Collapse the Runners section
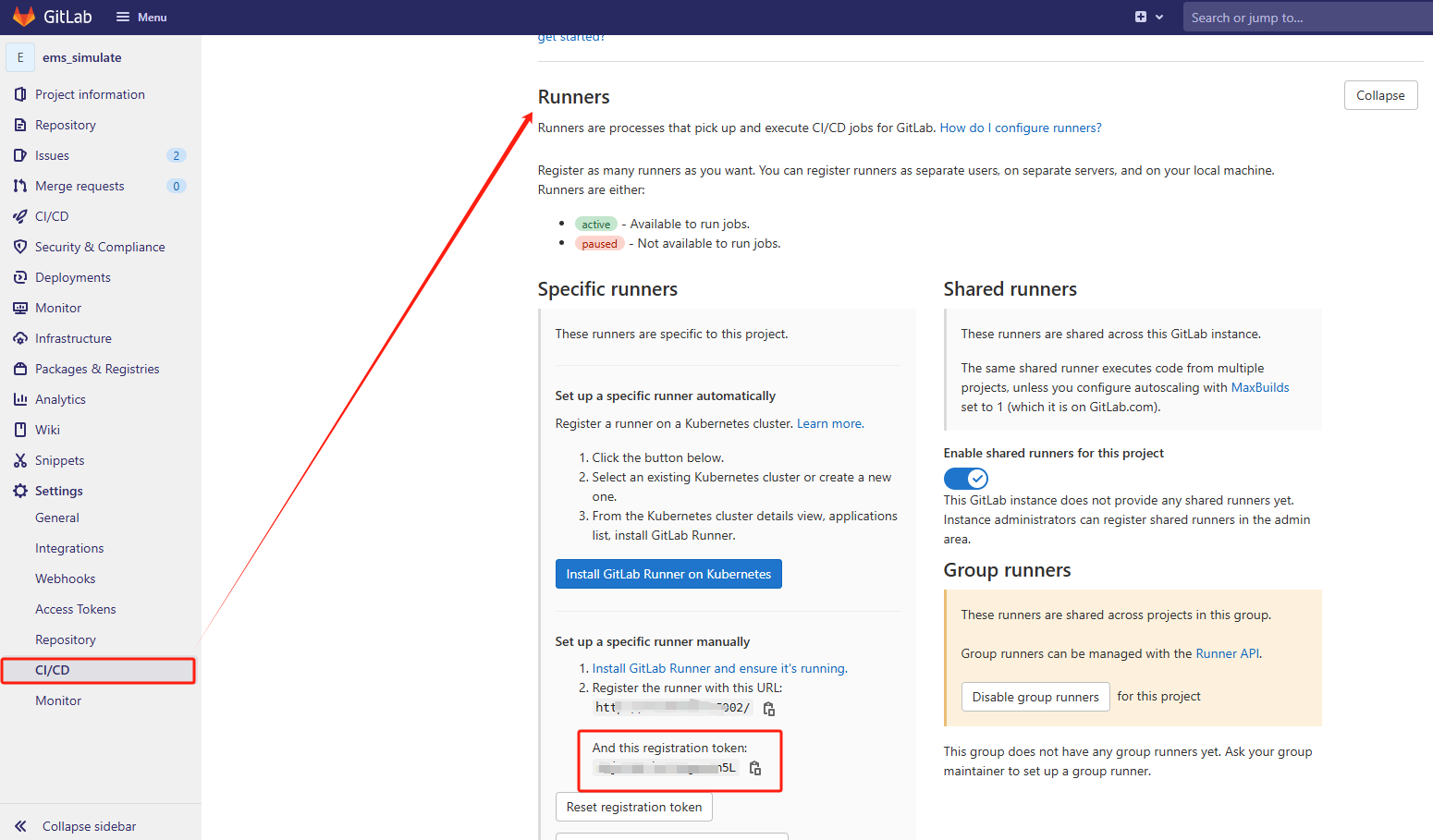1433x840 pixels. coord(1380,95)
